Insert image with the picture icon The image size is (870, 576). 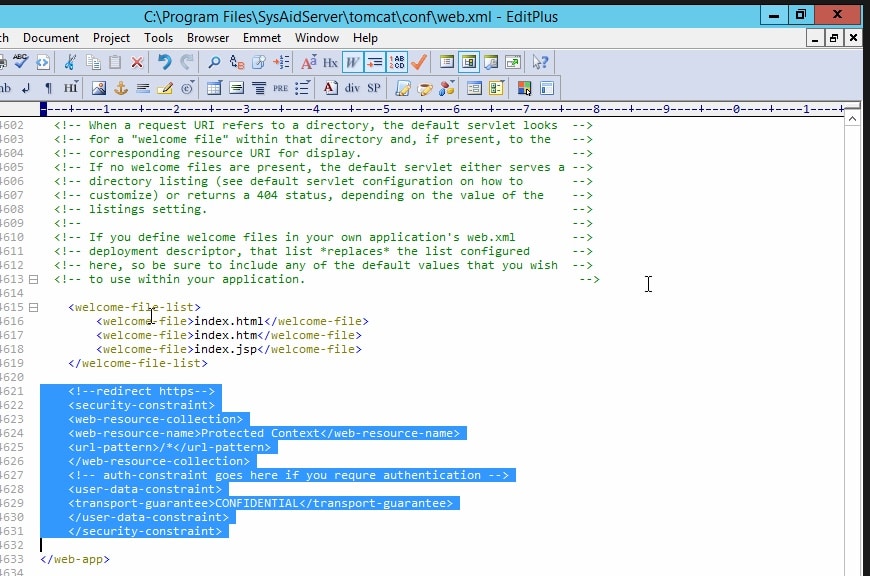[x=99, y=88]
